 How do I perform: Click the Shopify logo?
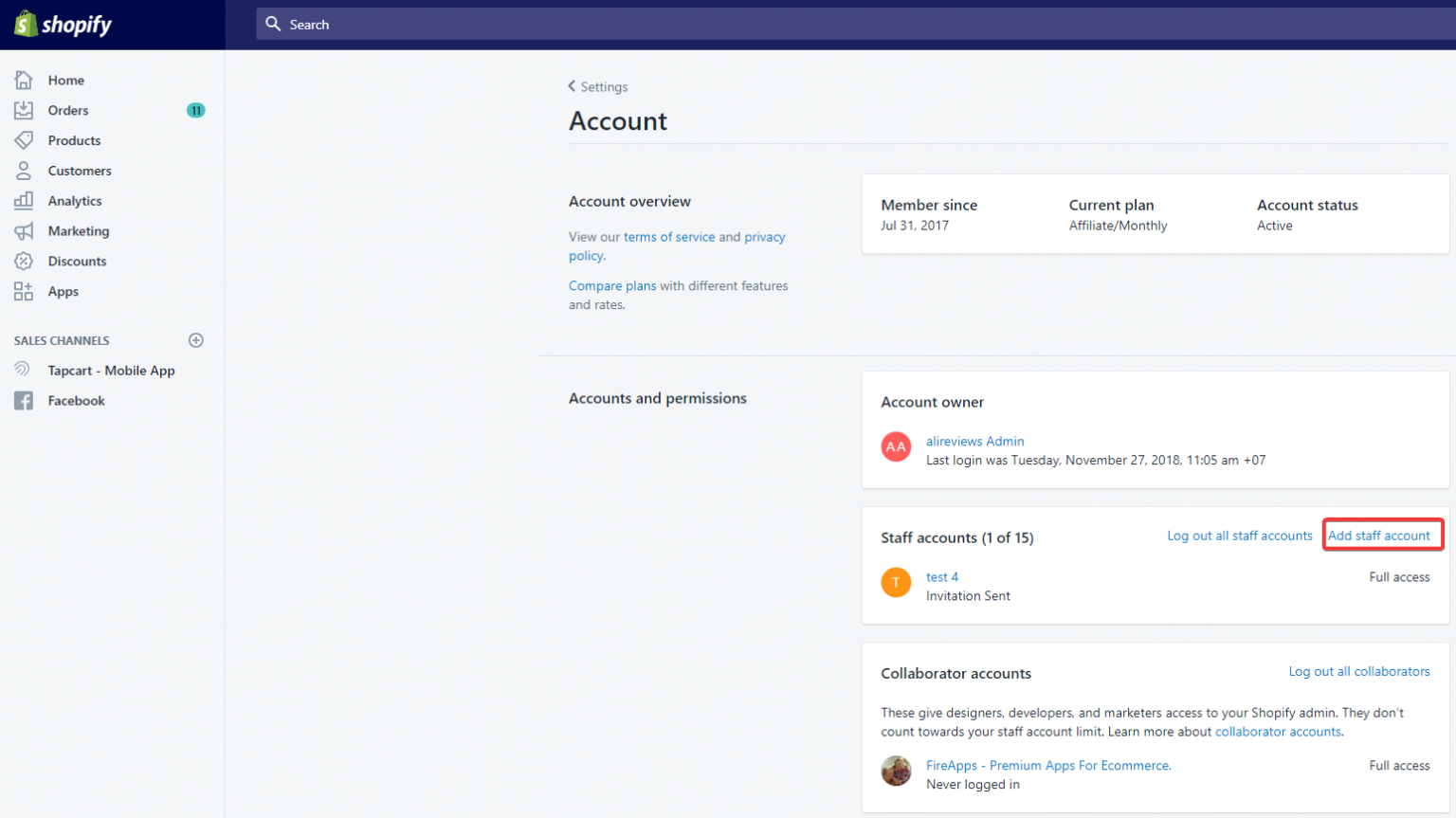pyautogui.click(x=62, y=24)
